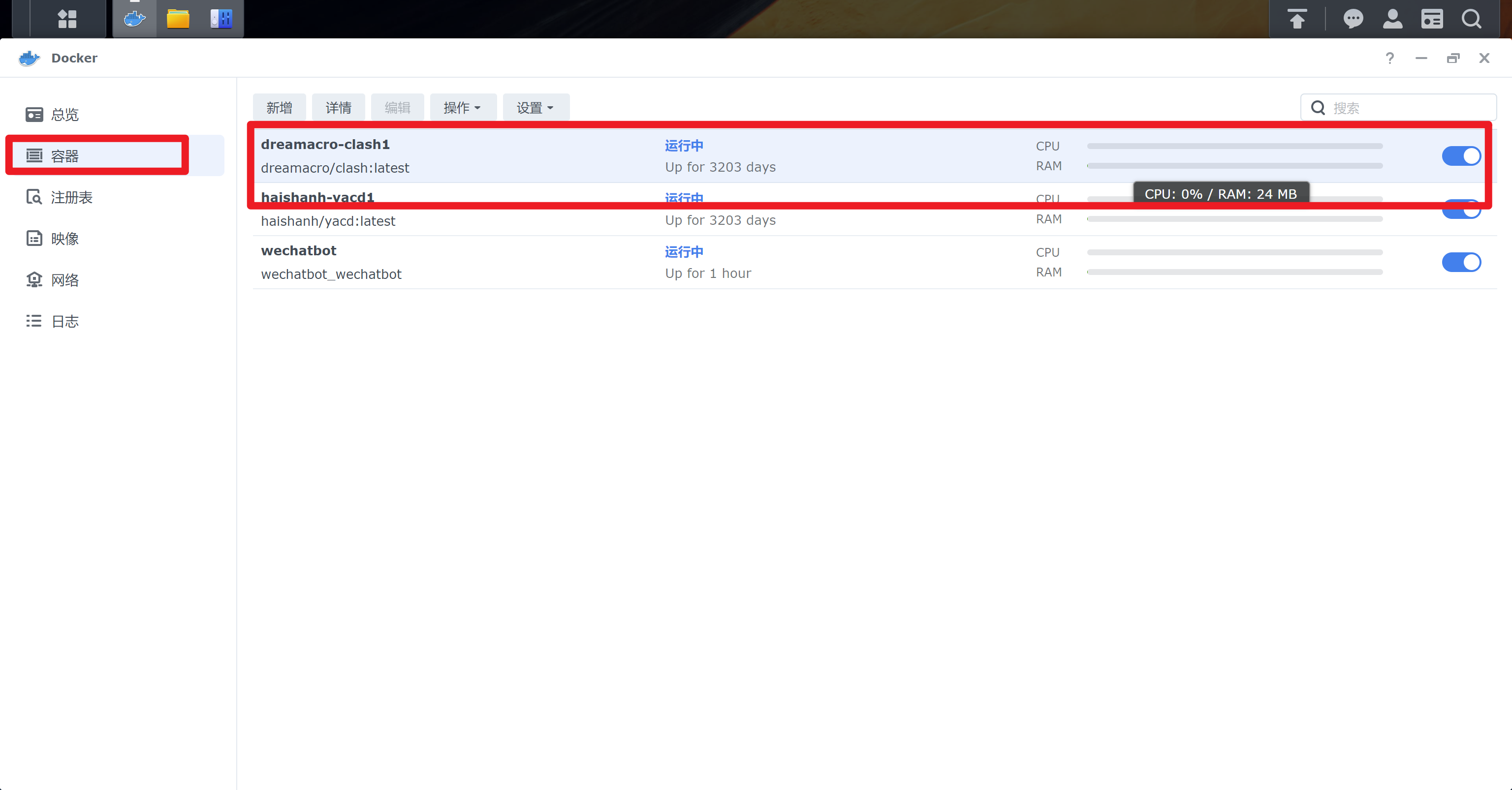Open File Station folder icon in taskbar

coord(178,19)
